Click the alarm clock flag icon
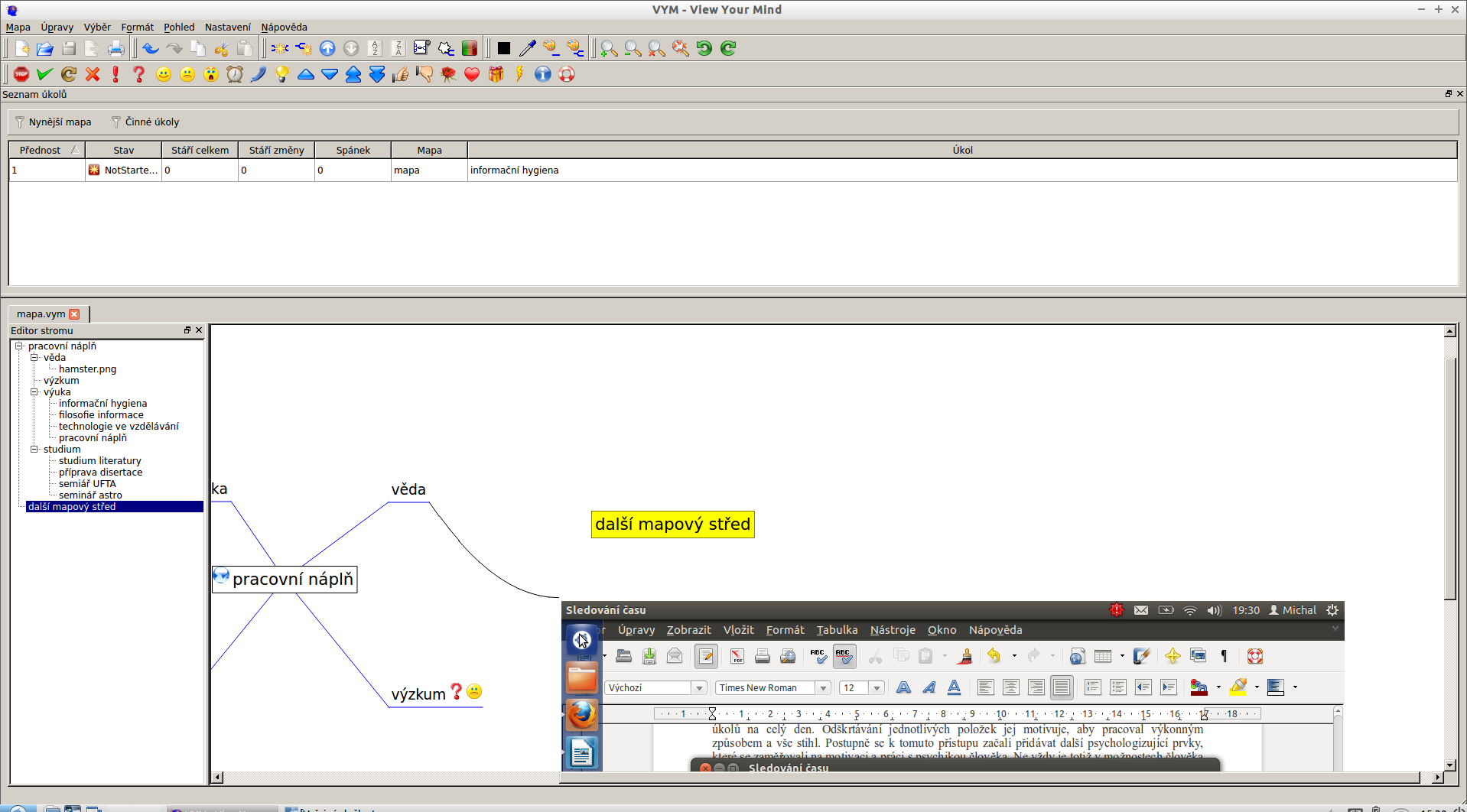This screenshot has width=1467, height=812. pyautogui.click(x=235, y=74)
